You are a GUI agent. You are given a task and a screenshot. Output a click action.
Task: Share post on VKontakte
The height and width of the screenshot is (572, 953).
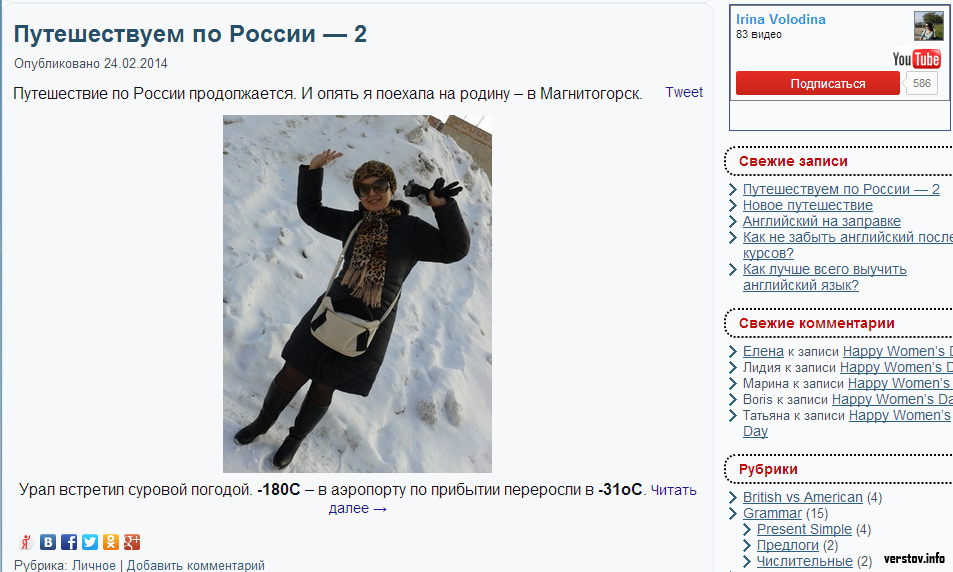(48, 542)
